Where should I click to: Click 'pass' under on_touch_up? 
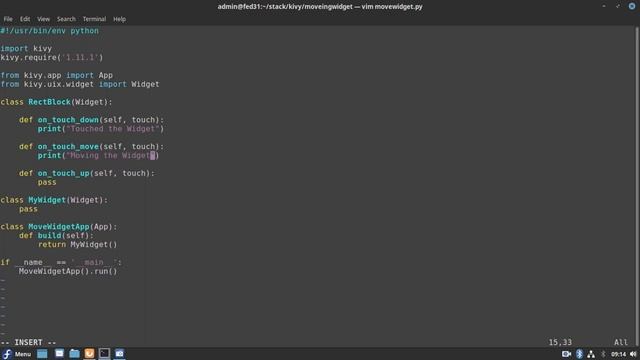(x=47, y=182)
